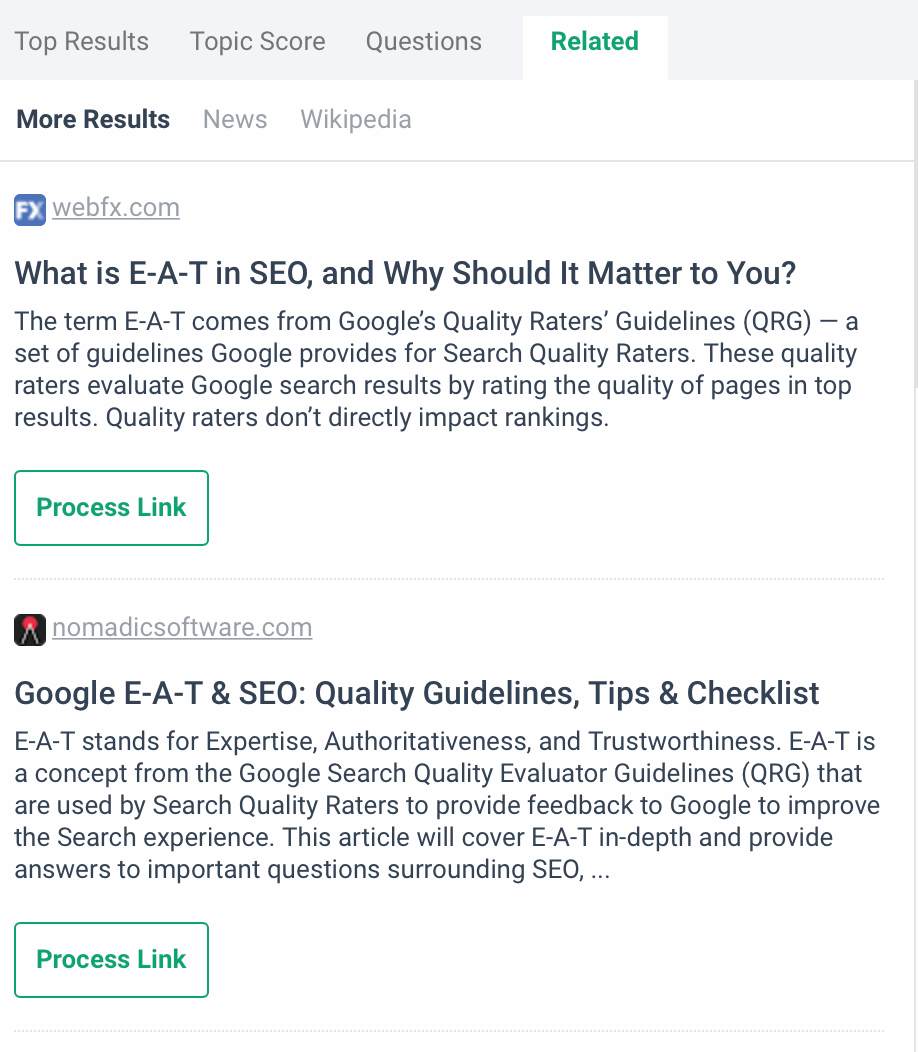This screenshot has height=1052, width=918.
Task: Open the webfx.com domain link
Action: click(116, 208)
